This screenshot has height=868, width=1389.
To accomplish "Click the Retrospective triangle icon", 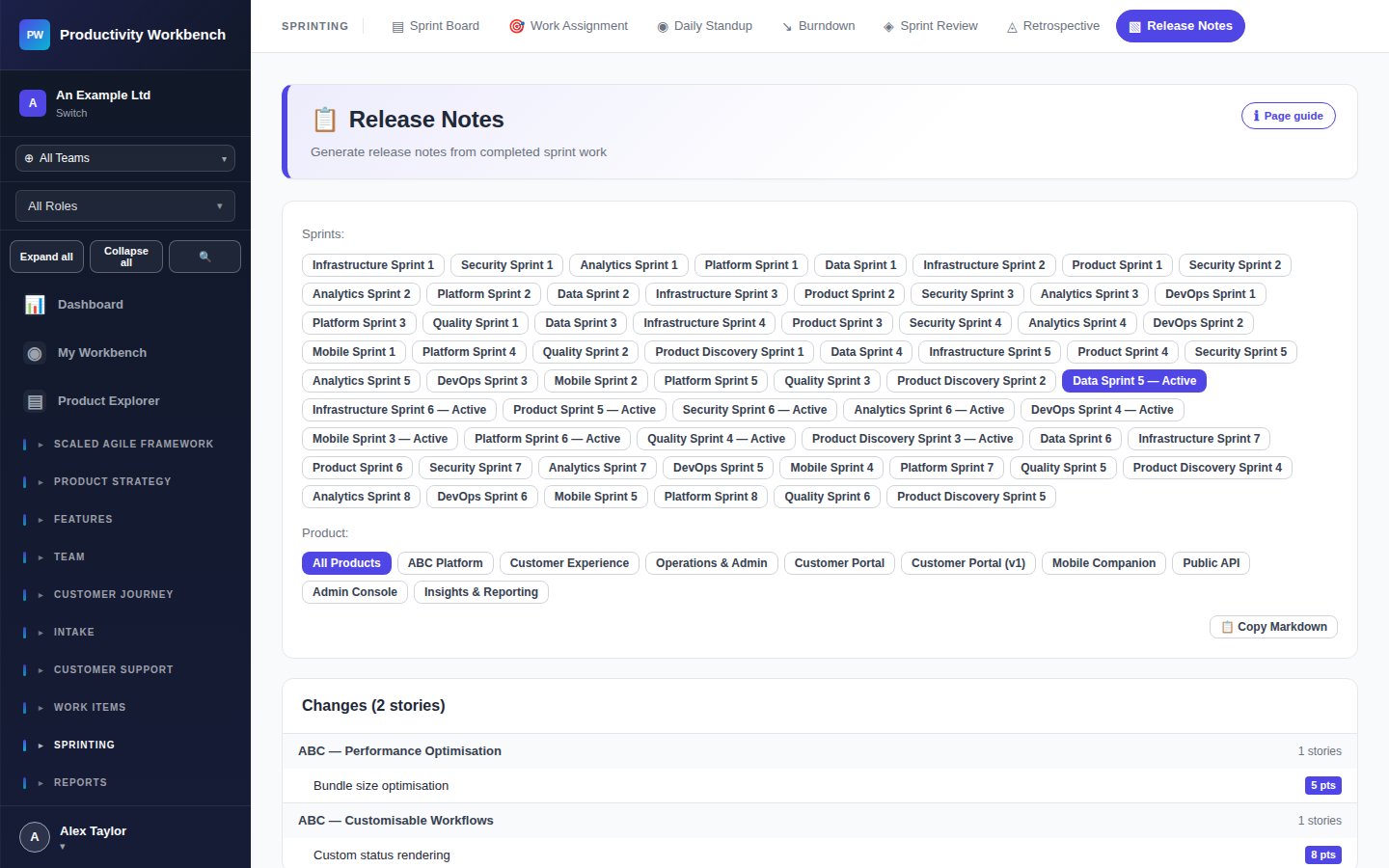I will tap(1012, 27).
